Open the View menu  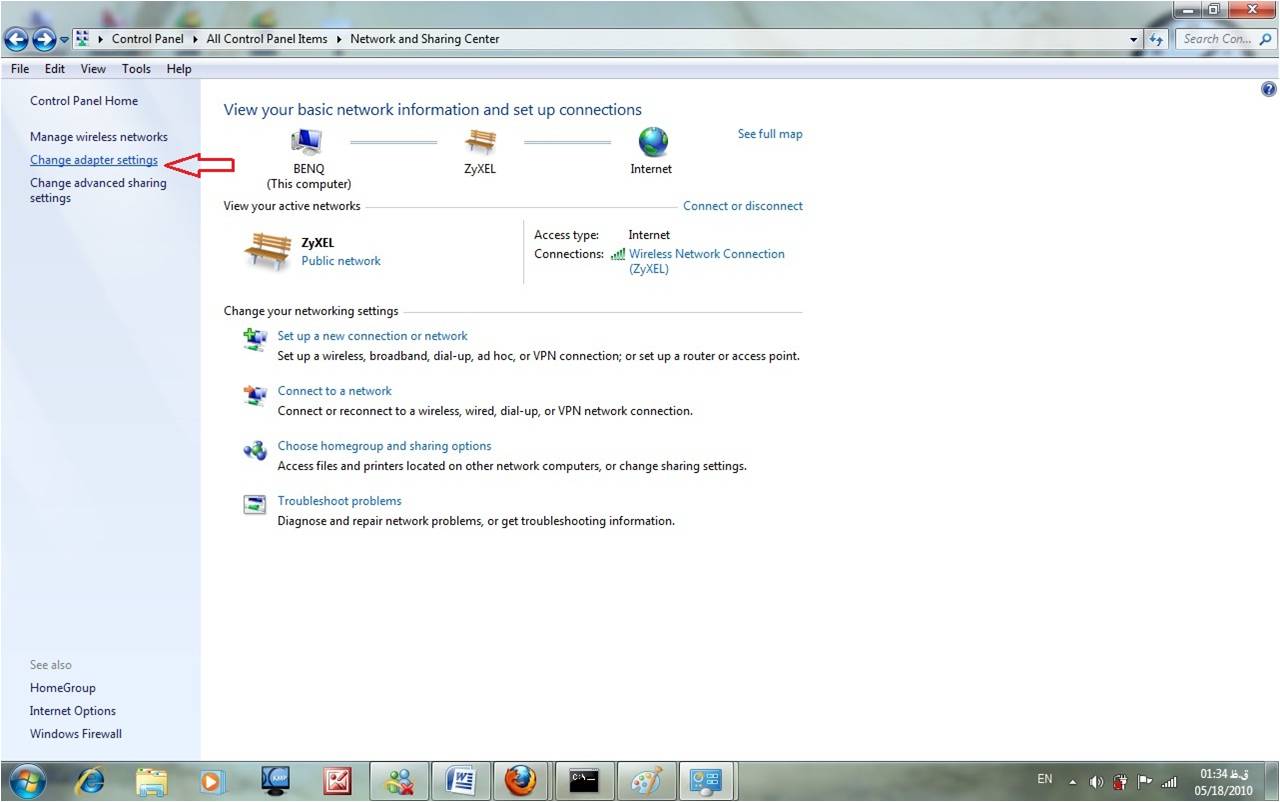(93, 69)
